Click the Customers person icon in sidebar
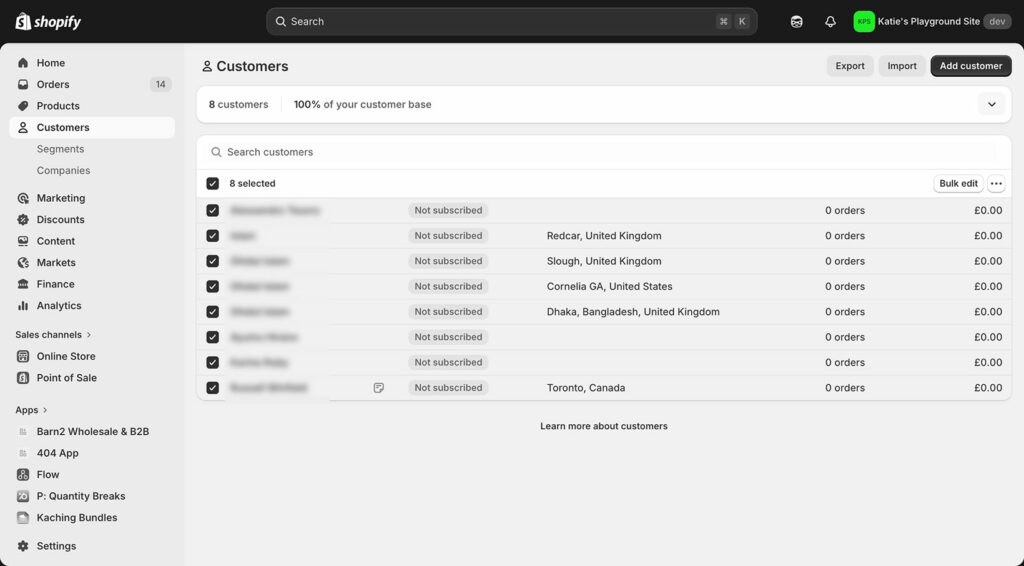Screen dimensions: 1024x566 point(23,127)
